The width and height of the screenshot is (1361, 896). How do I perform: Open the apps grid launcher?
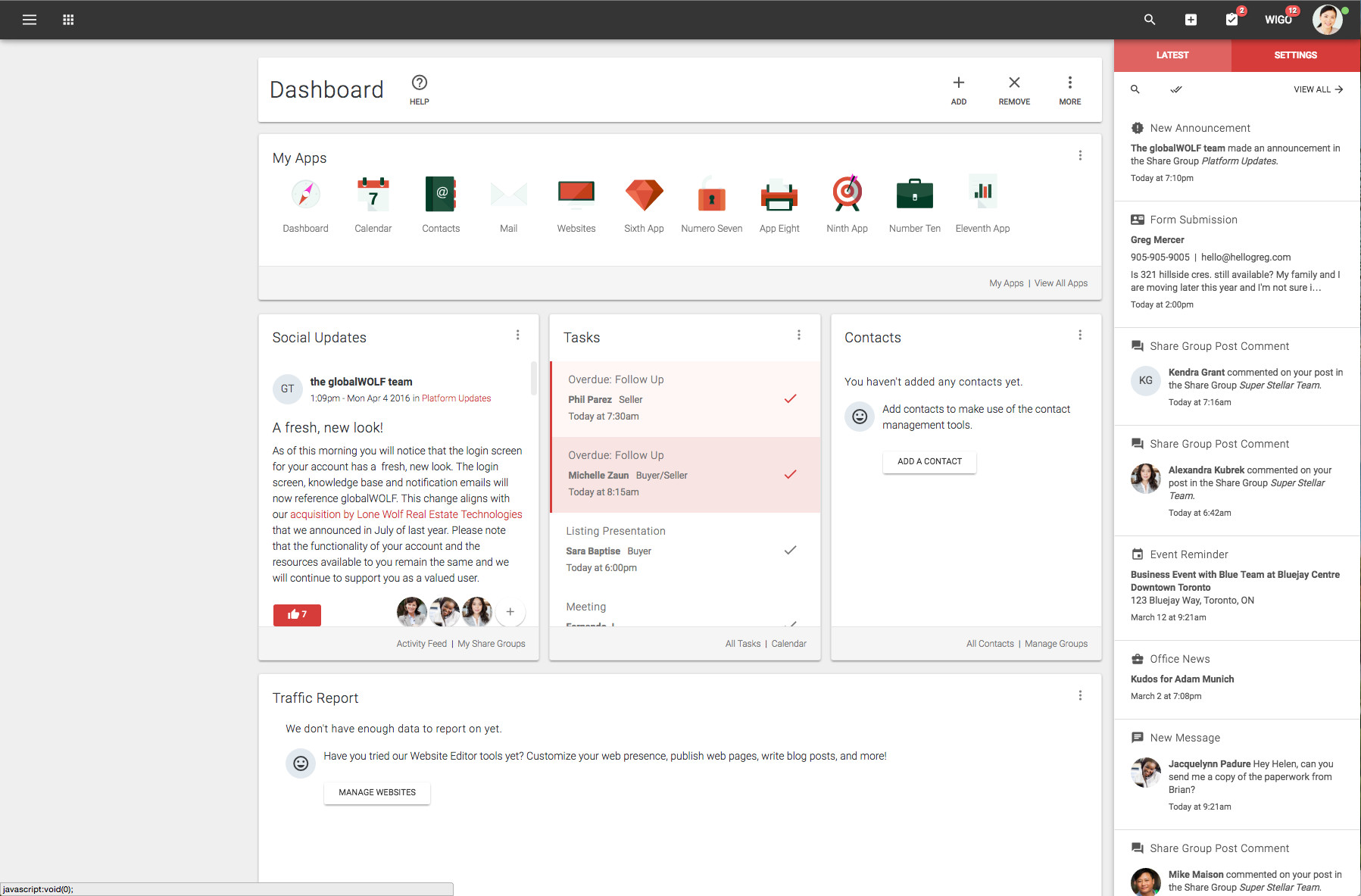pos(68,20)
